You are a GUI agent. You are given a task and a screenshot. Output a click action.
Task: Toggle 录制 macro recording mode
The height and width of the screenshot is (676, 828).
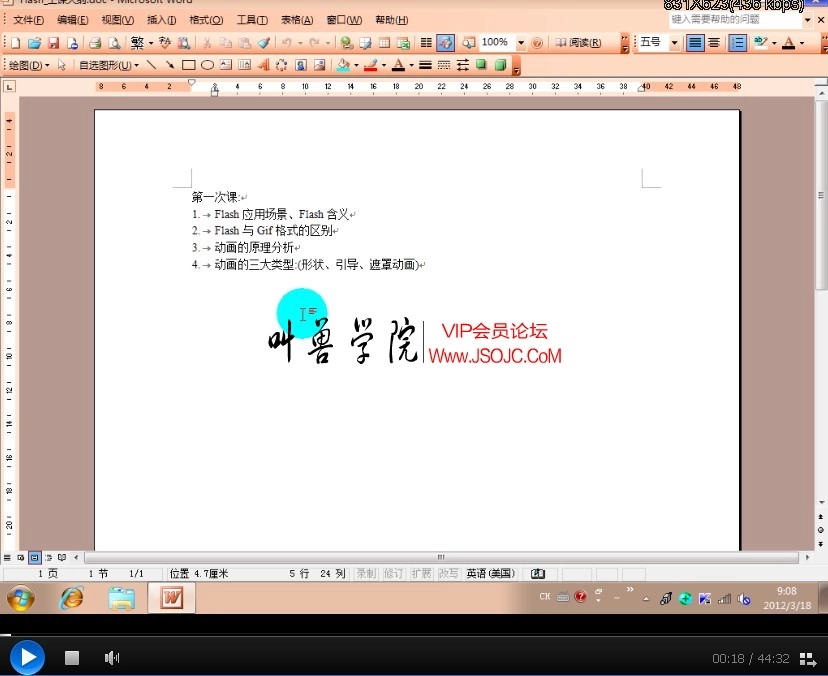click(365, 572)
